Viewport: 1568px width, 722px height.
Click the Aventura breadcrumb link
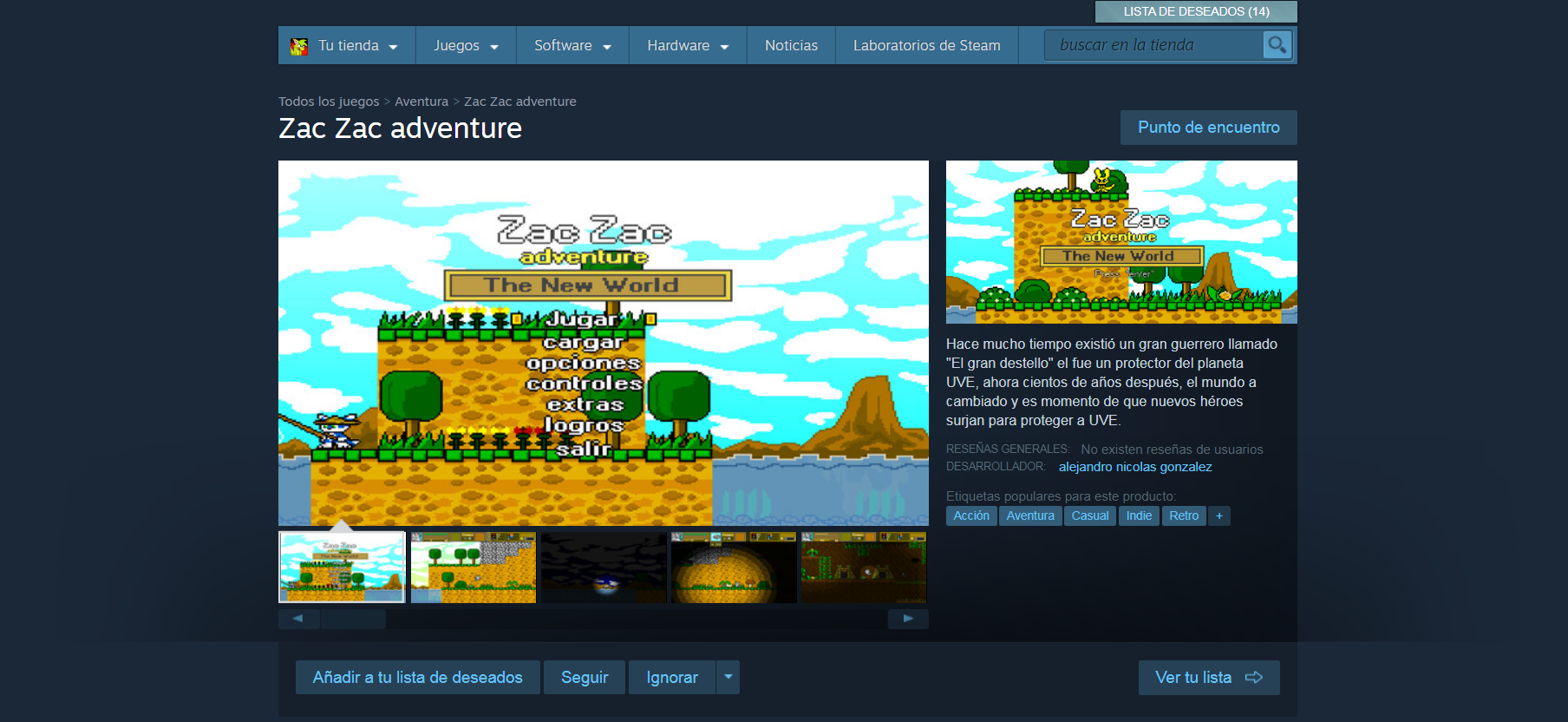(421, 102)
